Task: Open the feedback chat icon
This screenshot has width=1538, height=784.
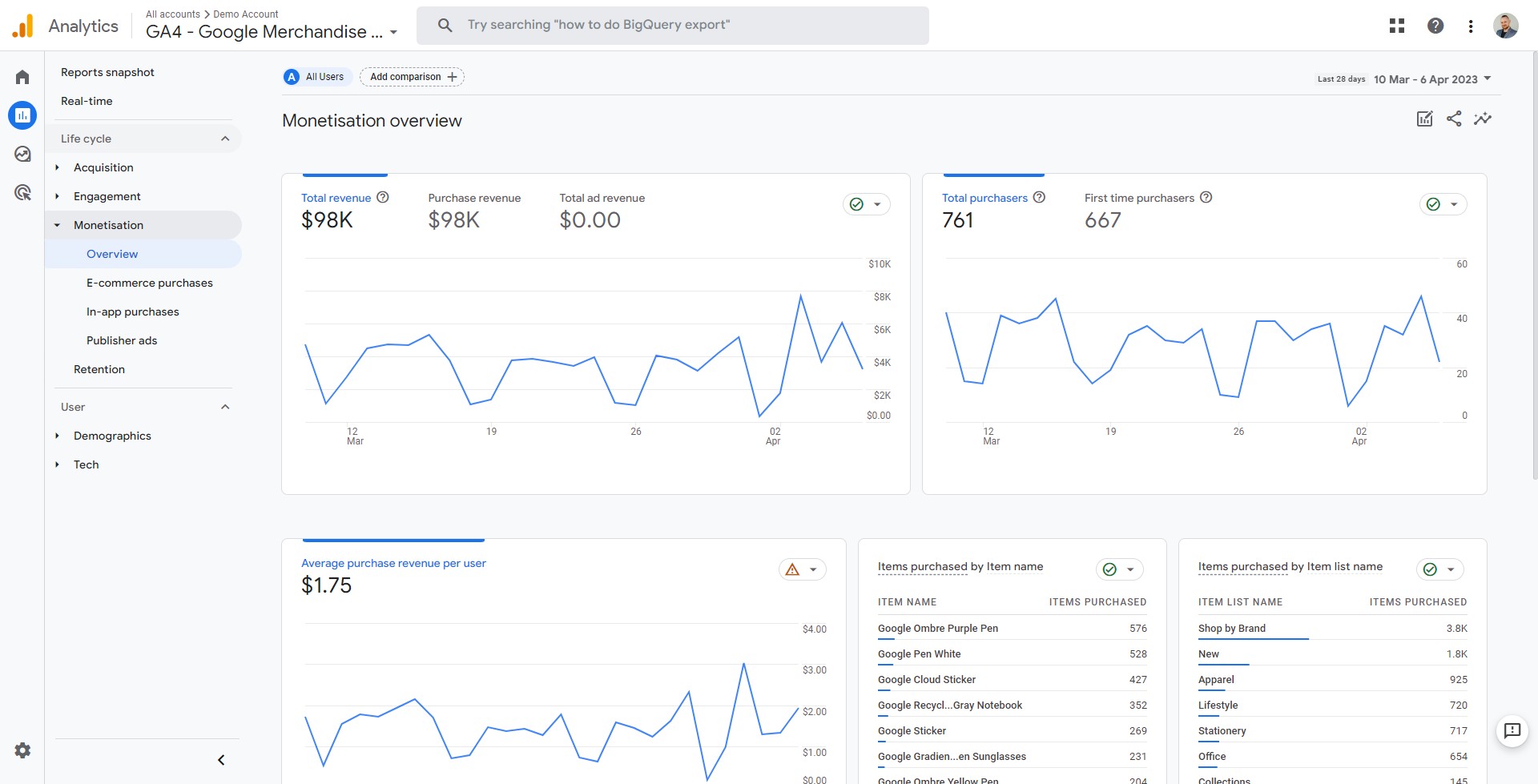Action: pos(1512,730)
